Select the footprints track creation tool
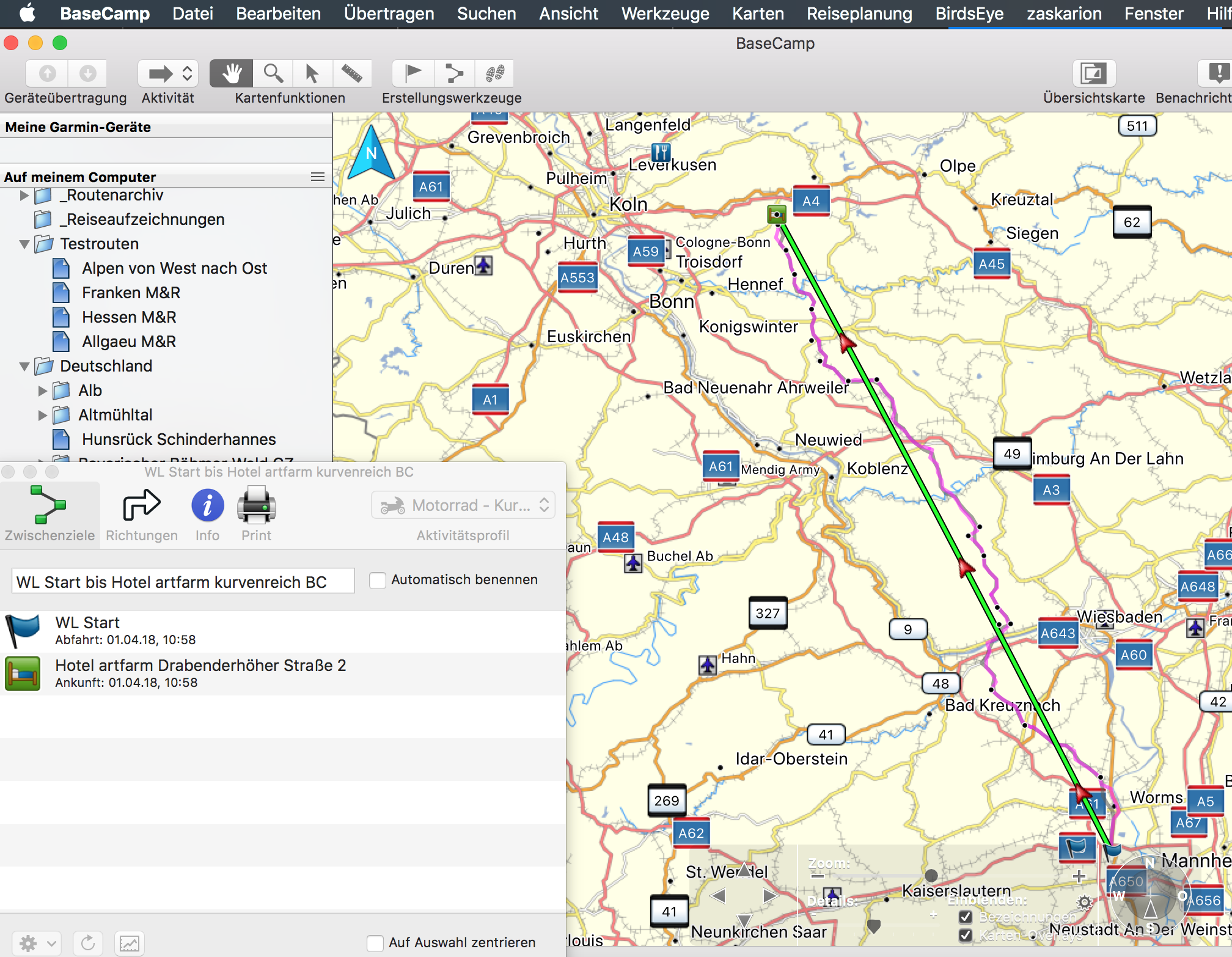 [x=494, y=74]
